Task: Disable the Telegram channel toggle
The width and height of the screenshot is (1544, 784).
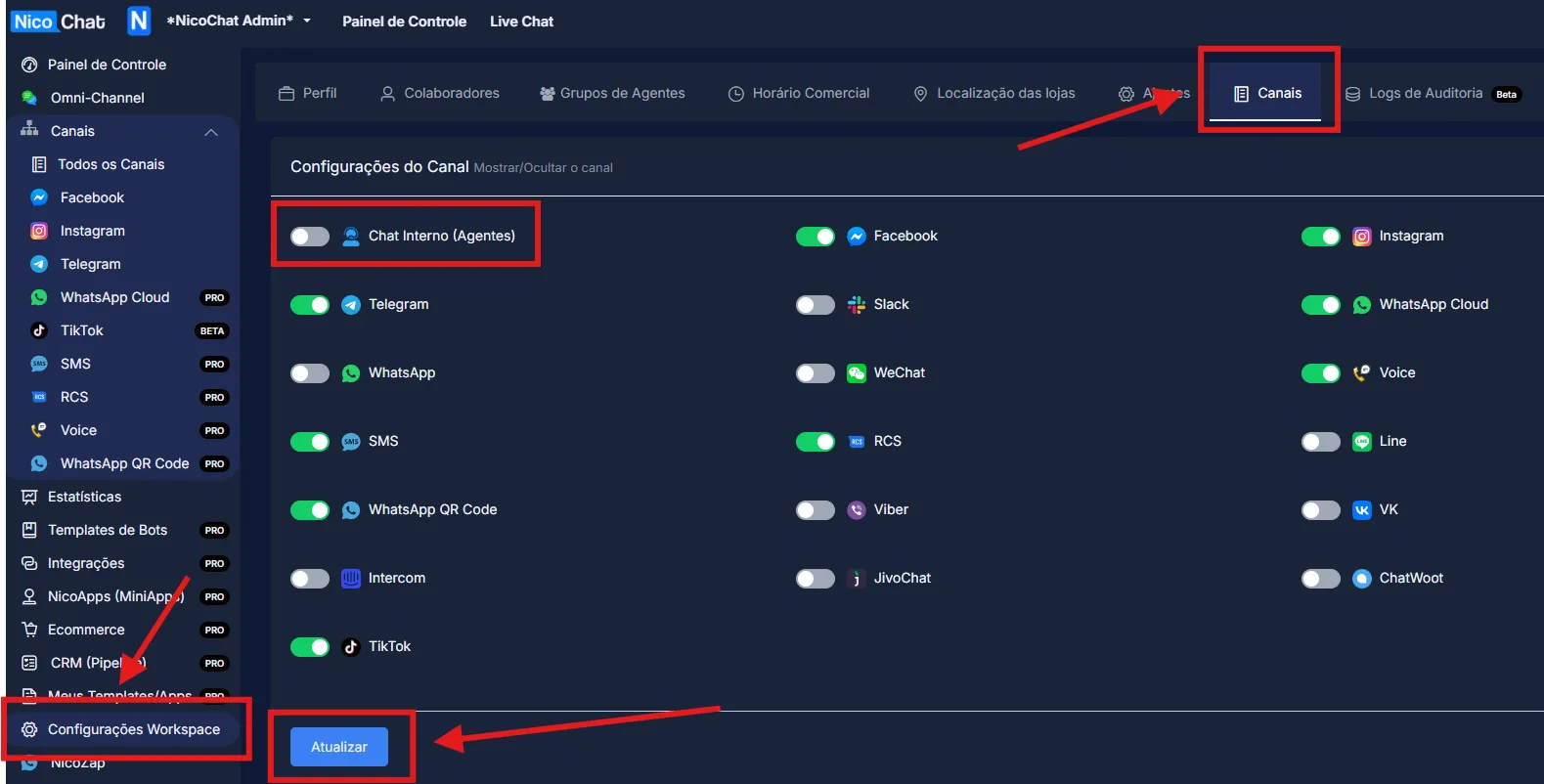Action: 310,305
